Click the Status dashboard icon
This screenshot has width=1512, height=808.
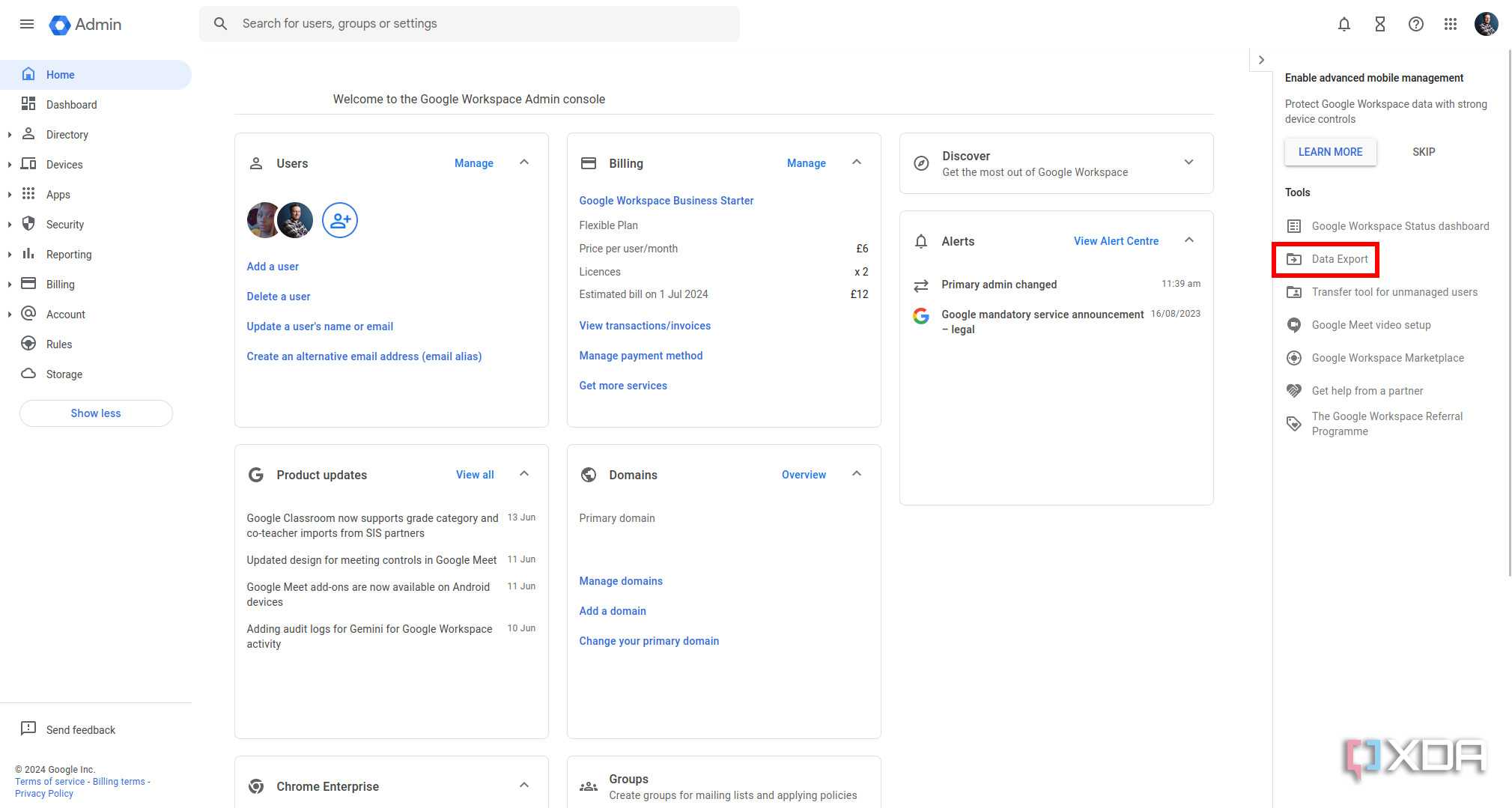pyautogui.click(x=1294, y=226)
